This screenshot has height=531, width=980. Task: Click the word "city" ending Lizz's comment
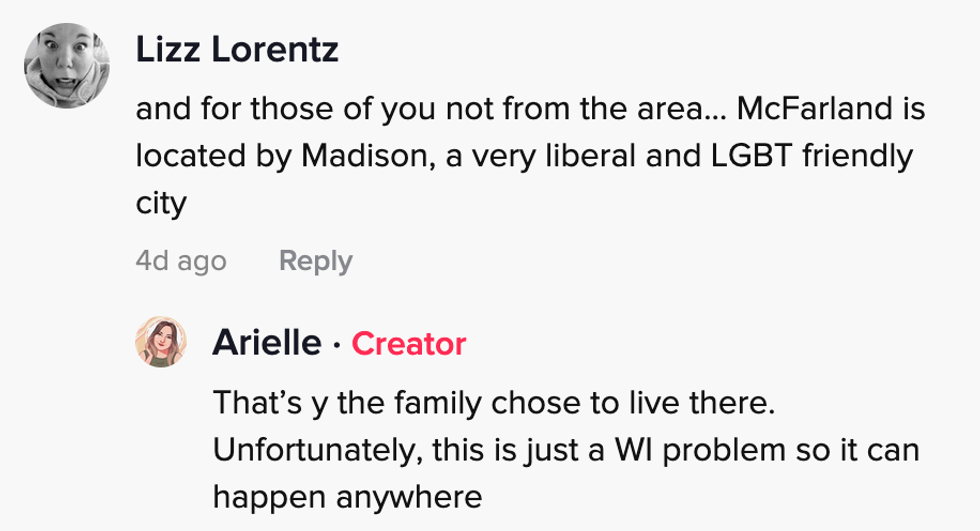coord(161,204)
